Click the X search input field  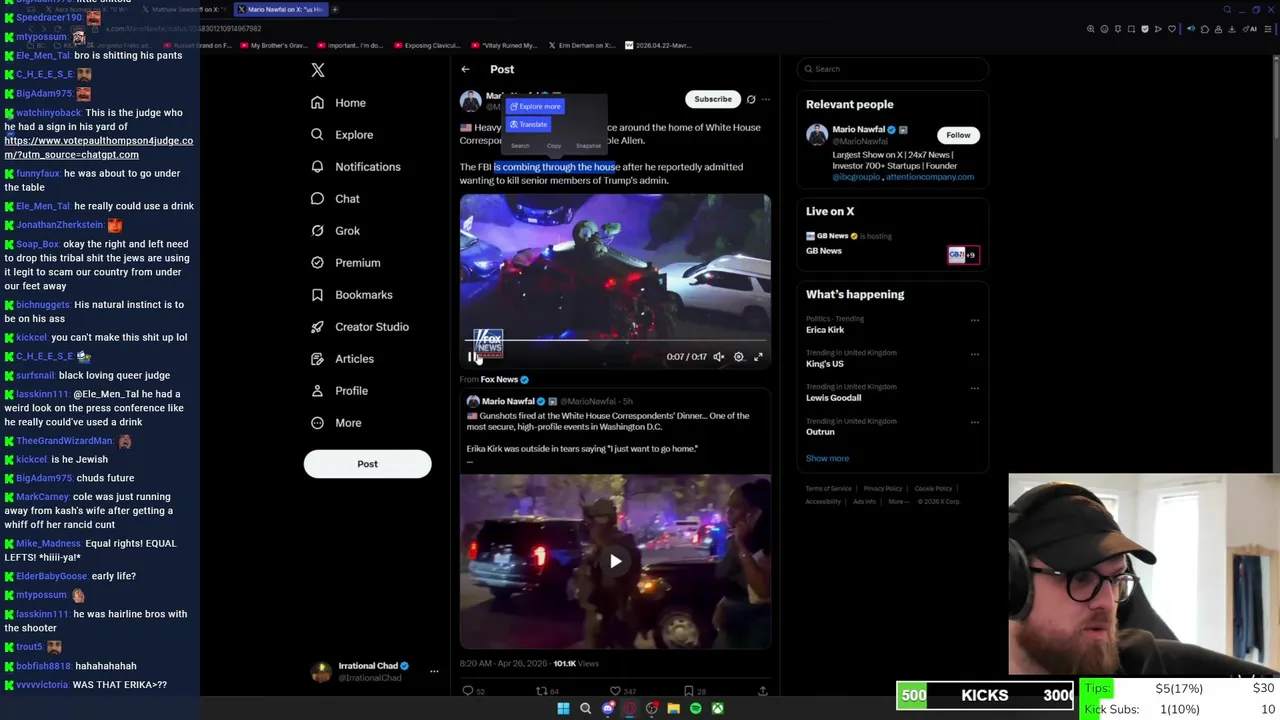[893, 69]
